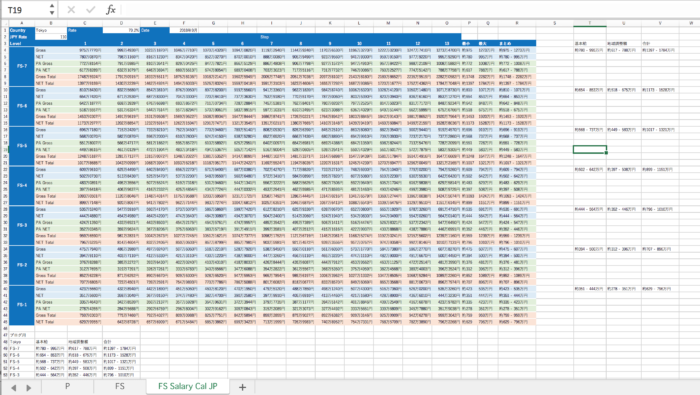Select the FS Salary Cal JP tab
700x395 pixels.
point(188,387)
